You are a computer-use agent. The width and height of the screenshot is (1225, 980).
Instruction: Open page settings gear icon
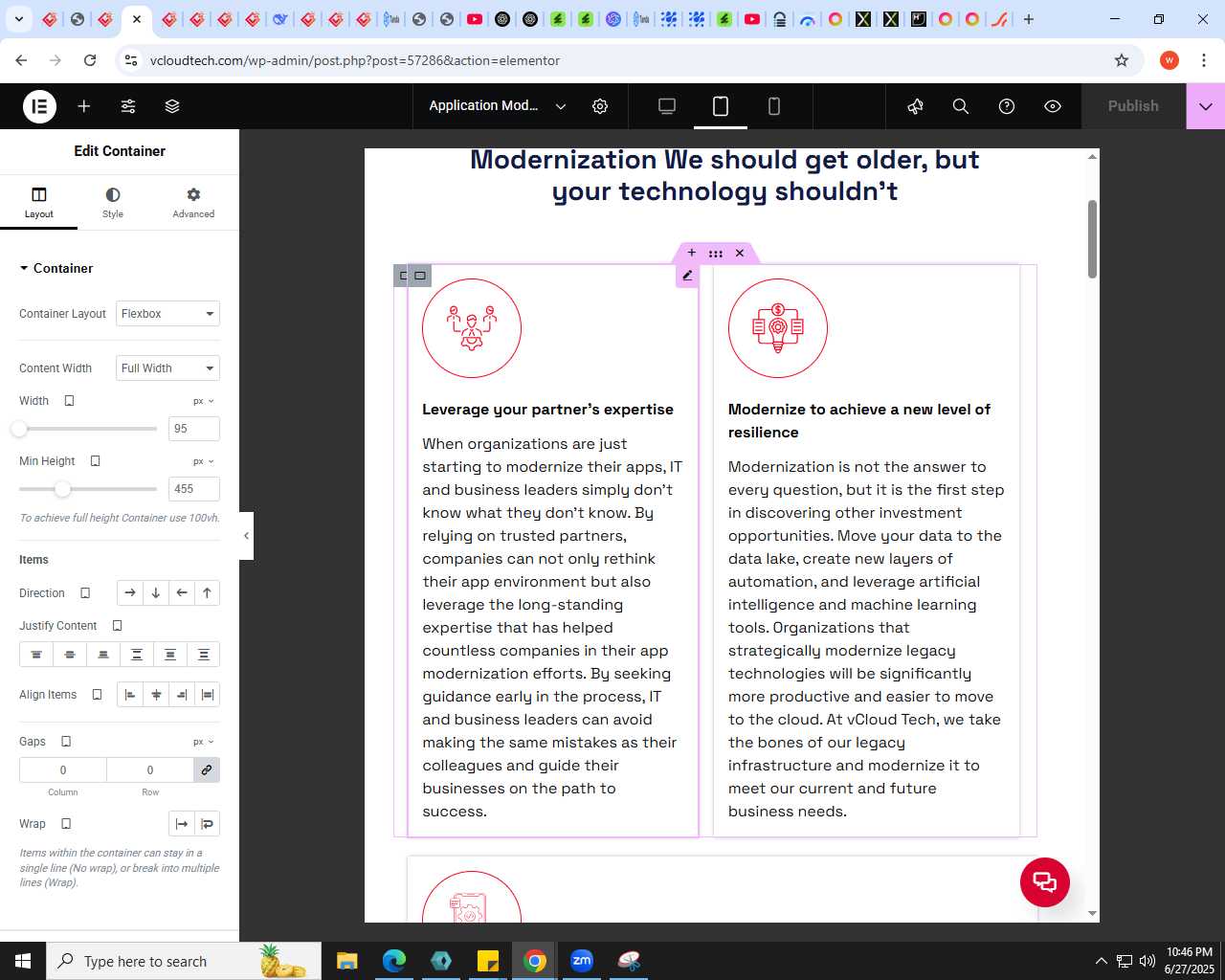click(600, 106)
